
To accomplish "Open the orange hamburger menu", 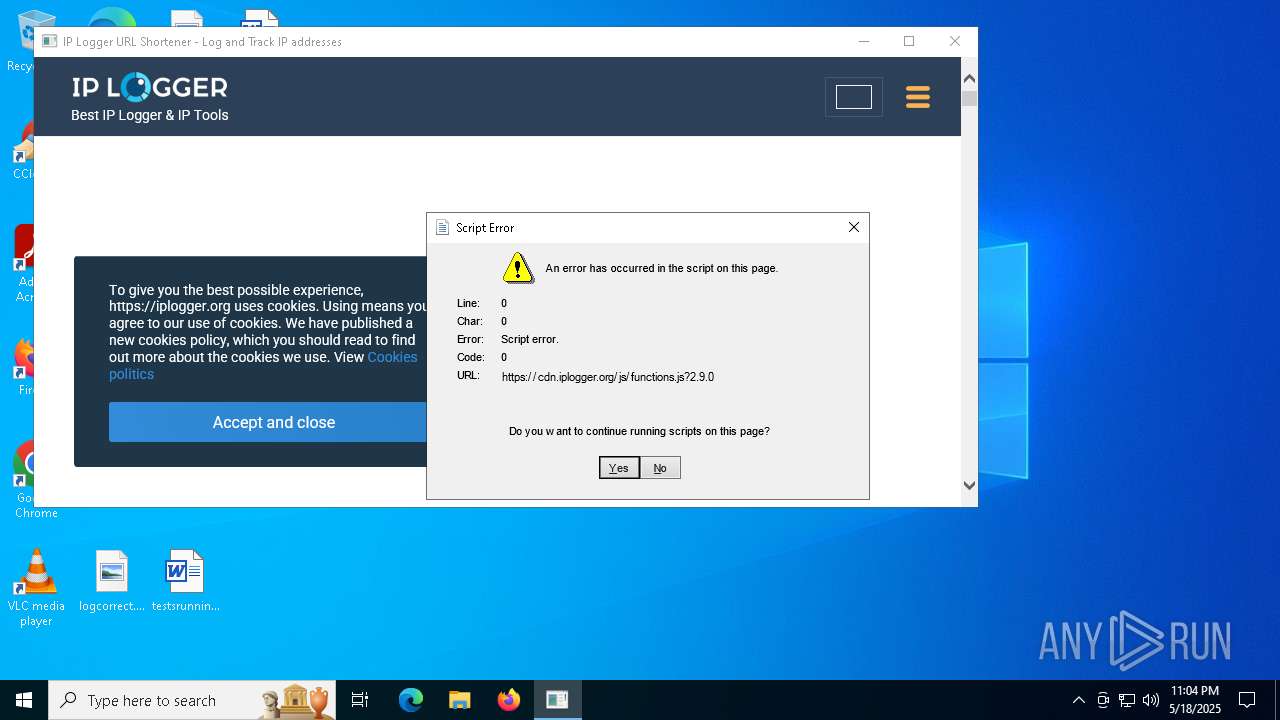I will 918,97.
